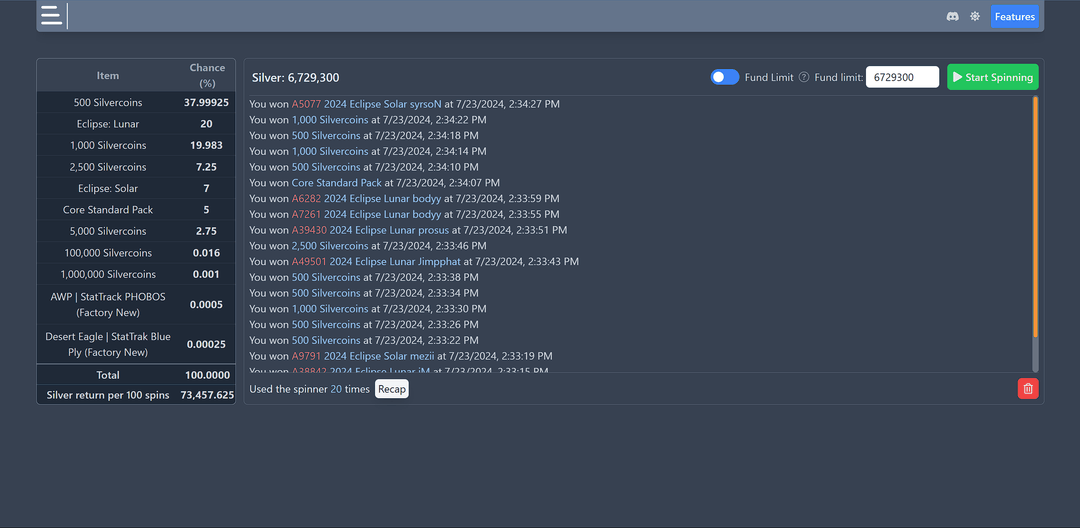Click the Recap button

392,389
